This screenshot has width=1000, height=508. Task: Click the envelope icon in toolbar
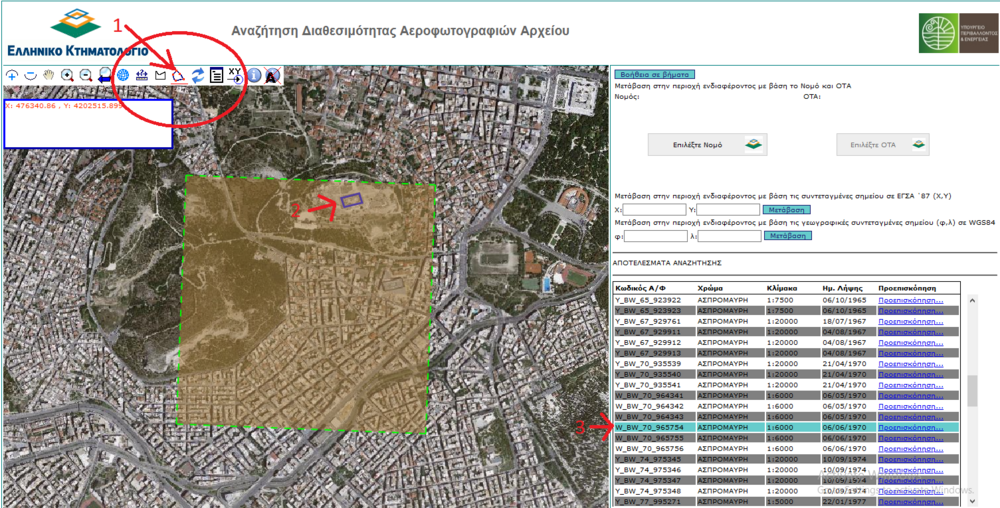160,75
